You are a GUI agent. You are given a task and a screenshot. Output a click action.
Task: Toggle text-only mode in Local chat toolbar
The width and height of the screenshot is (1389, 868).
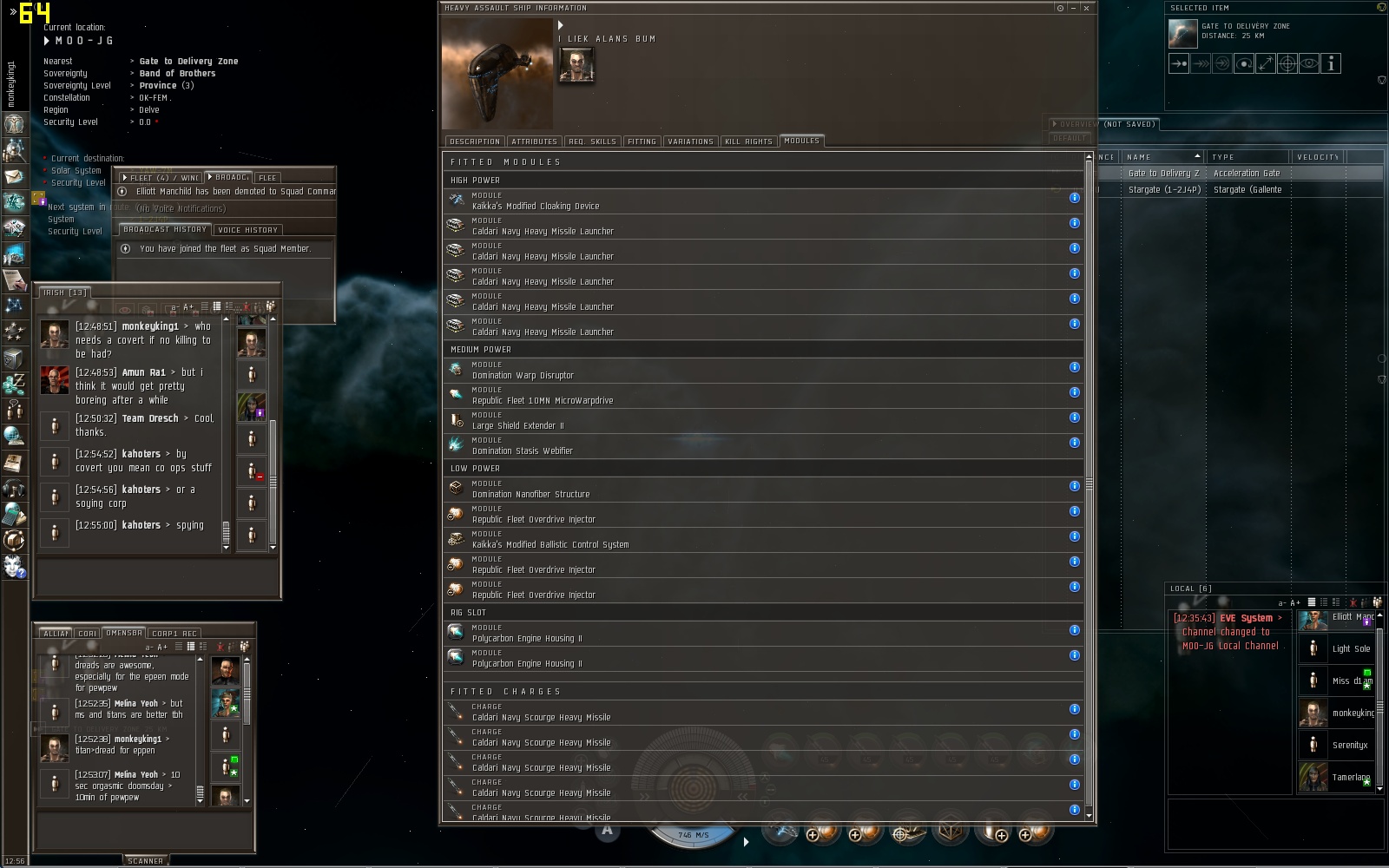(x=1312, y=602)
